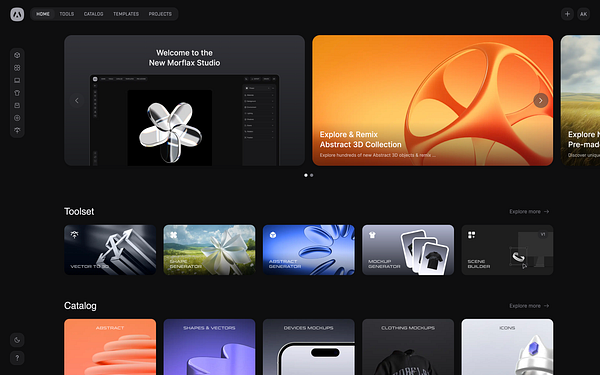Open the Shapes & Vectors catalog category
This screenshot has height=375, width=600.
pos(209,347)
